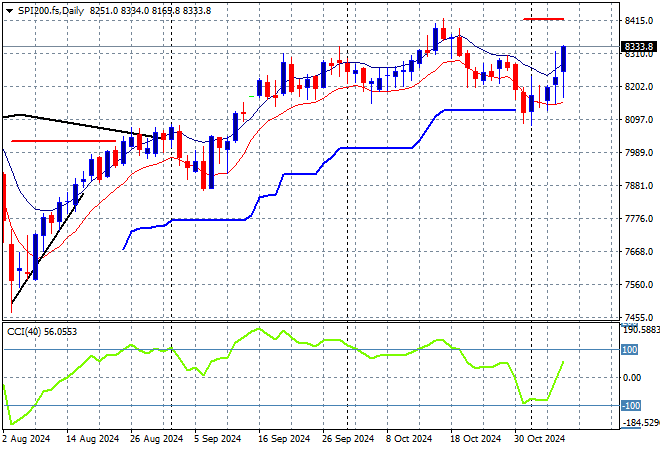This screenshot has width=660, height=450.
Task: Click the 7989.0 price axis label
Action: 639,152
